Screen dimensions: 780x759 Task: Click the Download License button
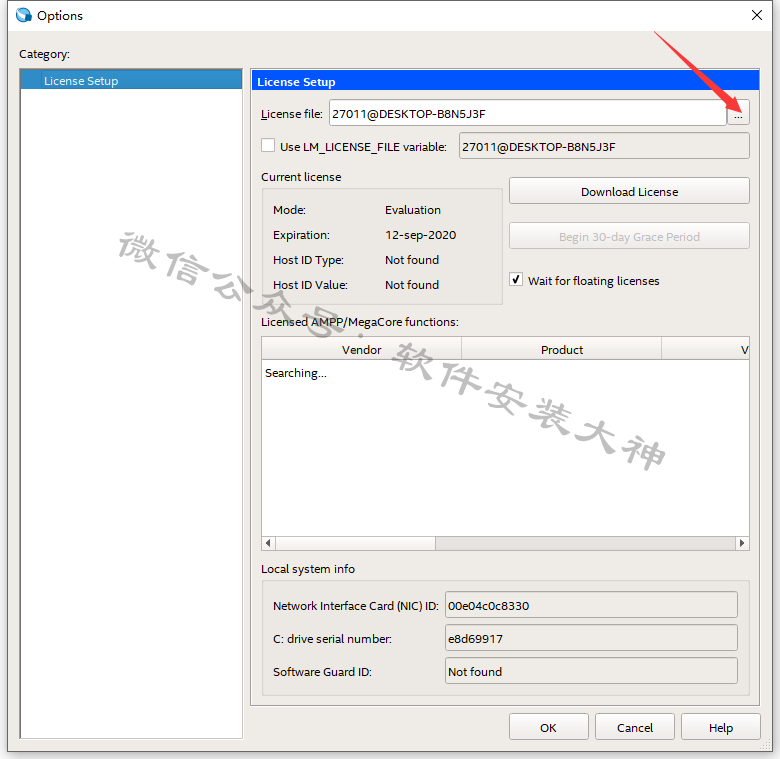pyautogui.click(x=629, y=191)
